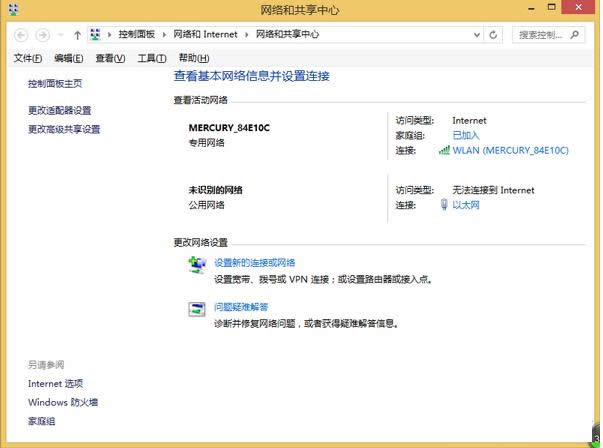This screenshot has height=448, width=603.
Task: Click 专用网络 network type text
Action: click(x=207, y=143)
